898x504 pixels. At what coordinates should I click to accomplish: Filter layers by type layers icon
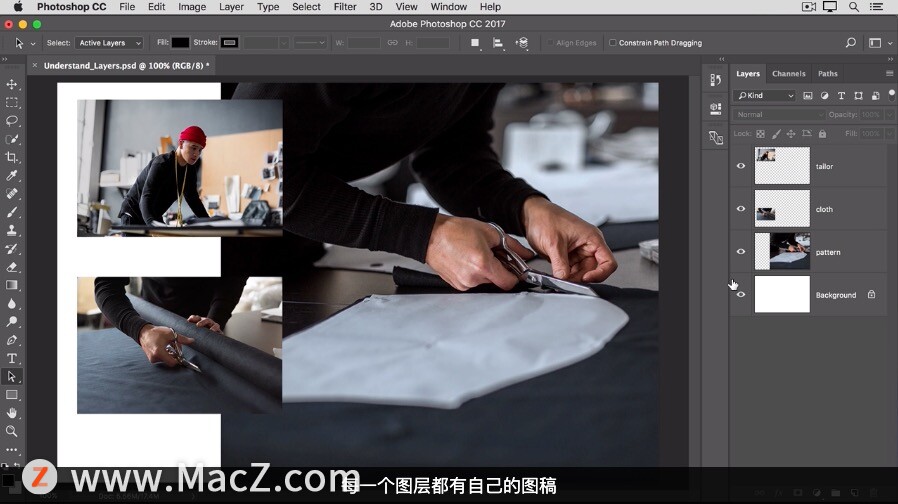[x=841, y=96]
